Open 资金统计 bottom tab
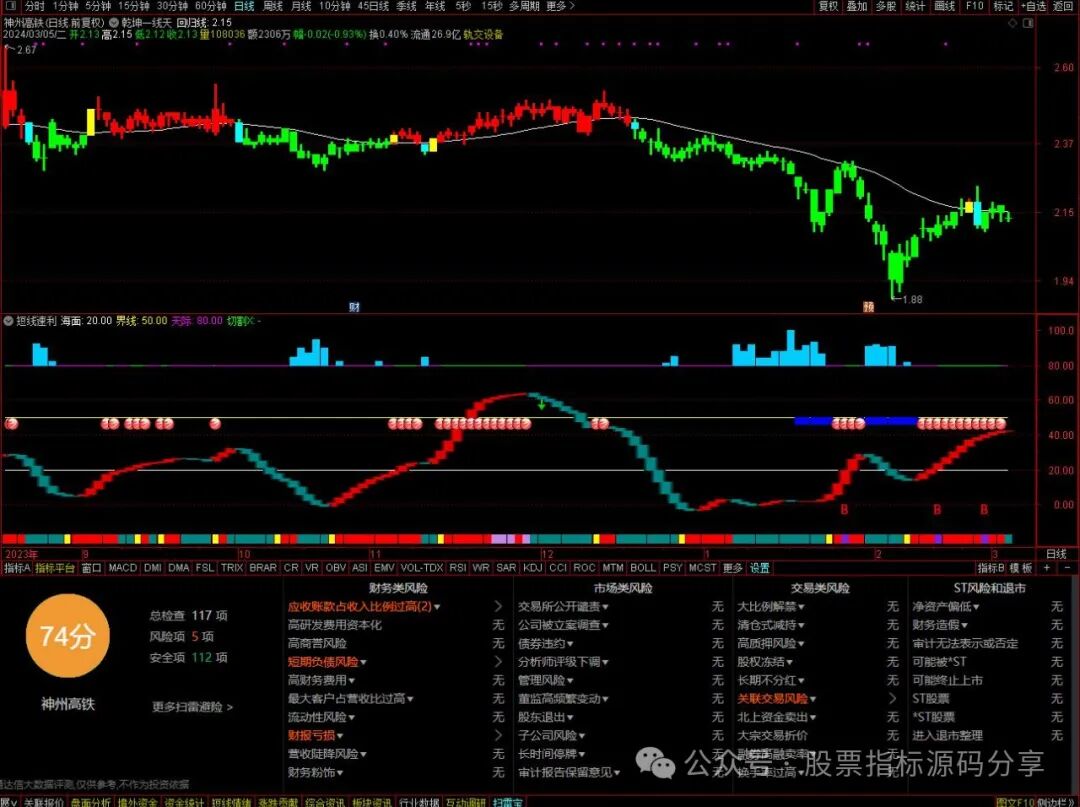The height and width of the screenshot is (807, 1080). pos(184,802)
